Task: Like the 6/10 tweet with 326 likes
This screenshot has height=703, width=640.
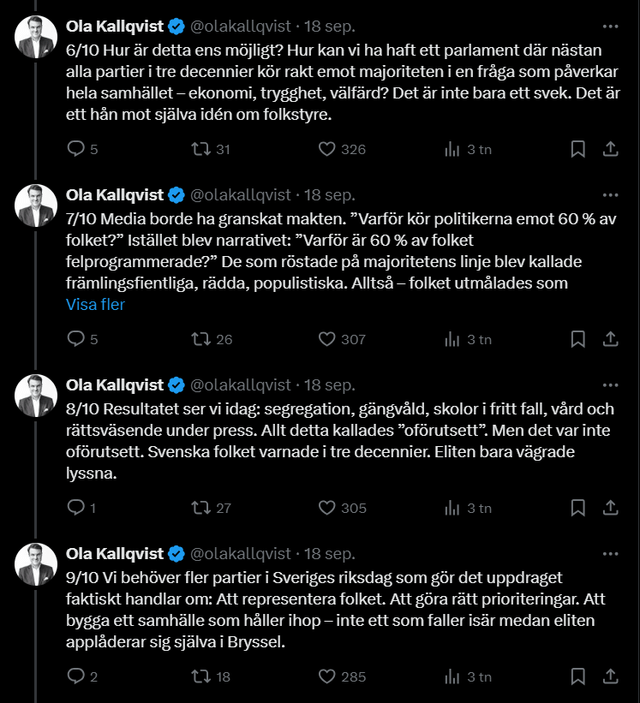Action: pos(326,149)
